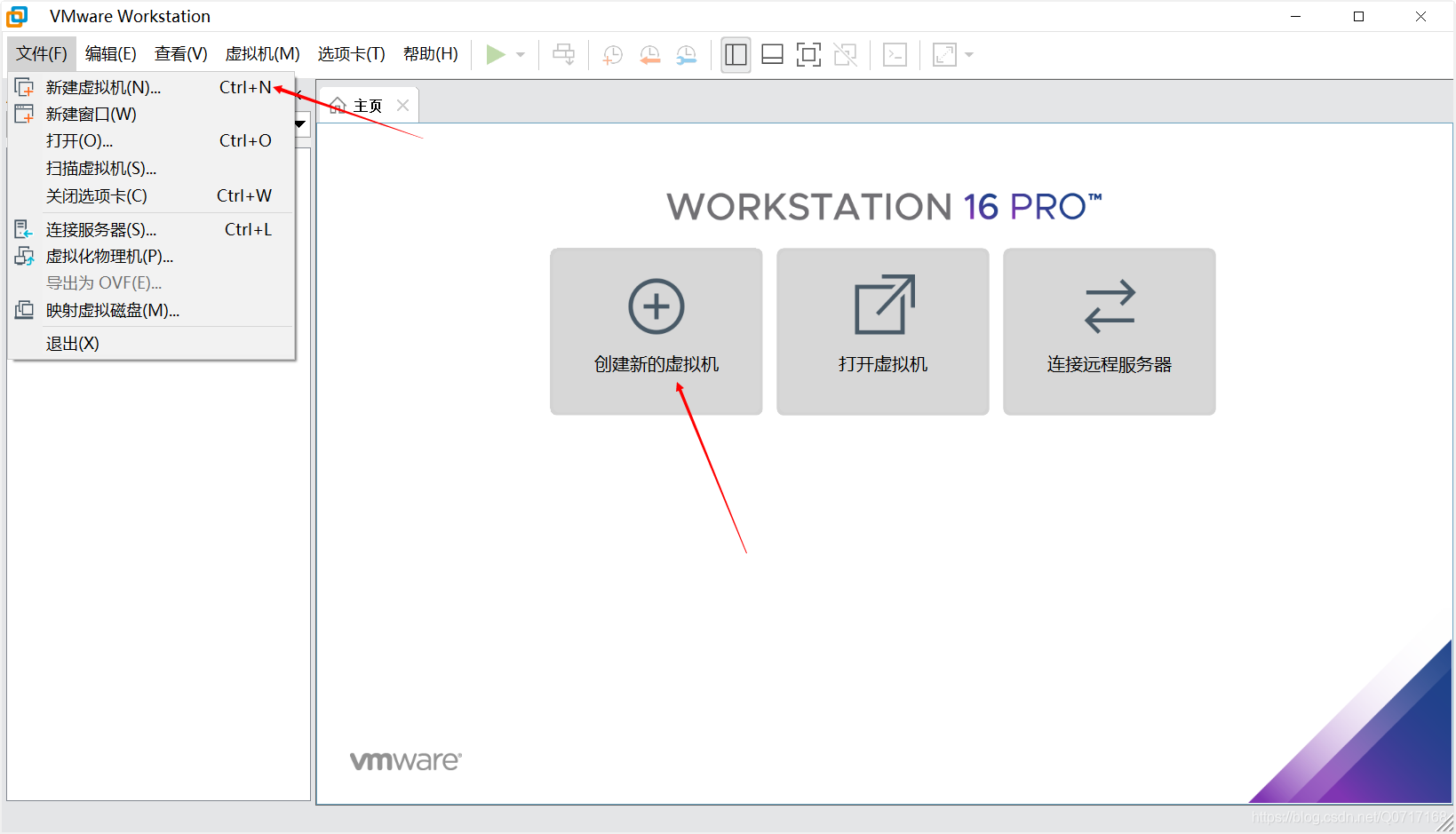Click the VMware Workstation title bar app icon
The image size is (1456, 834).
17,16
